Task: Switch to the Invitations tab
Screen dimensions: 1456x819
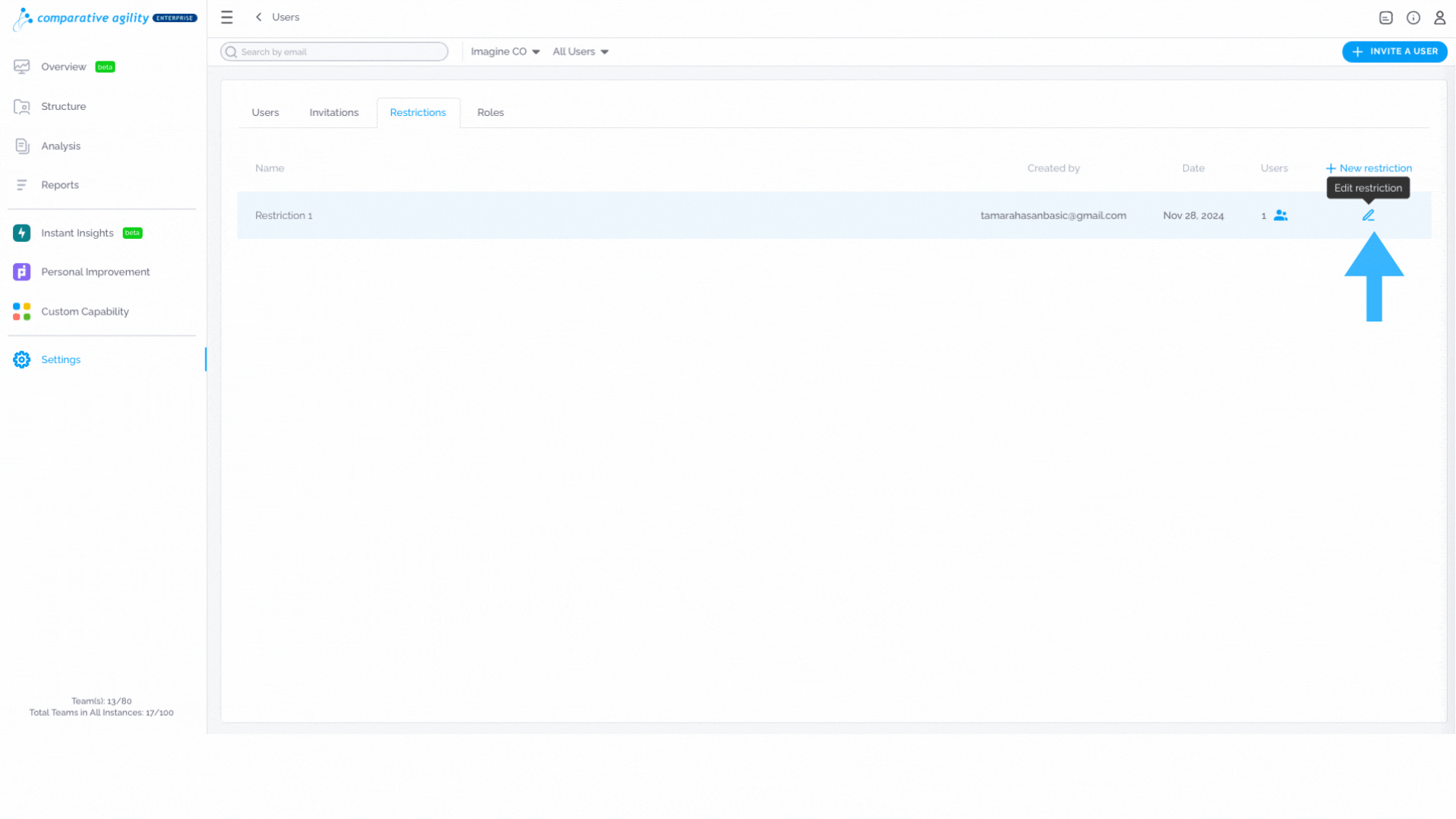Action: [x=334, y=112]
